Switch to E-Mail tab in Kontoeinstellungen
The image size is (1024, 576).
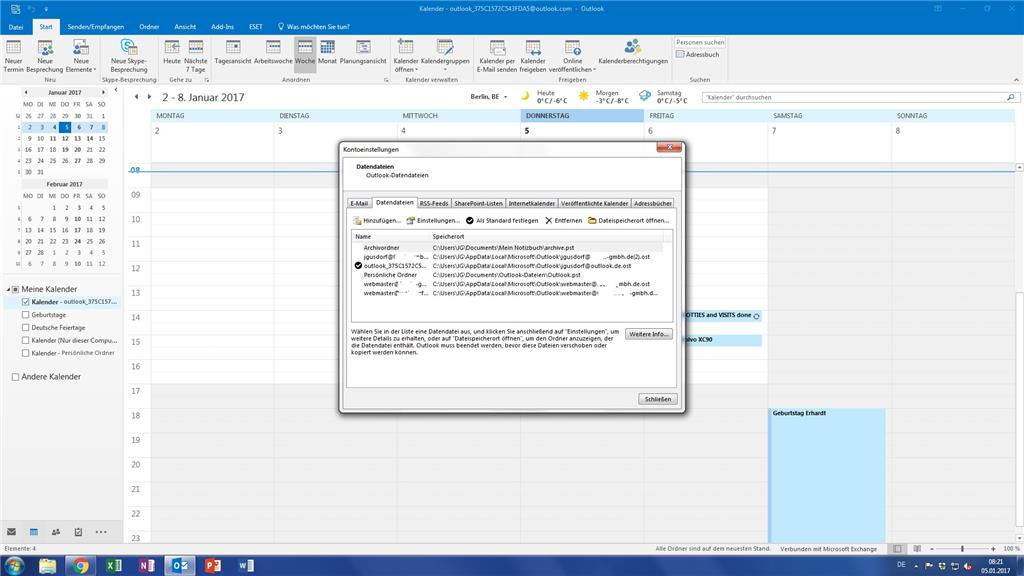[359, 203]
